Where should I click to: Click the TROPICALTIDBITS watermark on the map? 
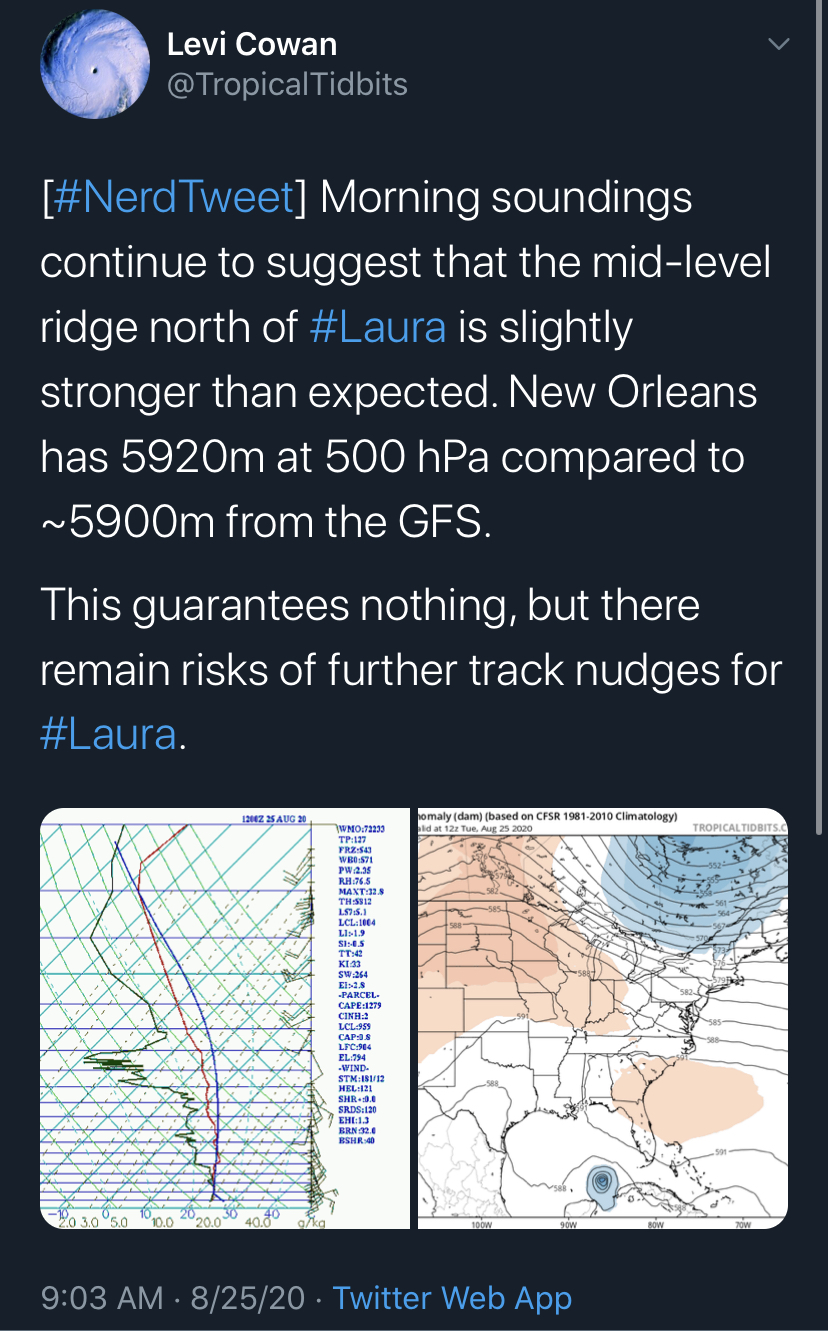click(738, 829)
